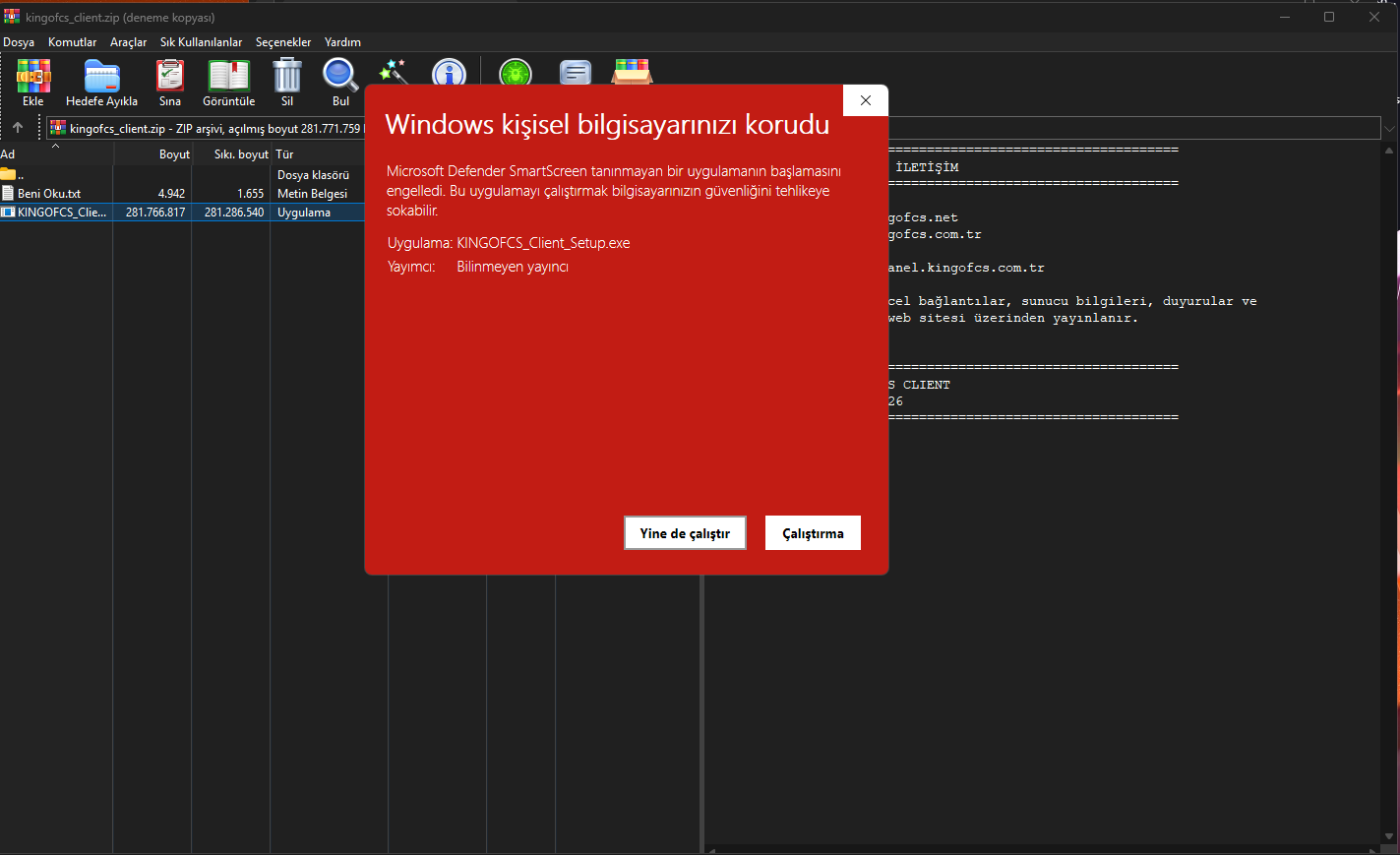Screen dimensions: 1400x855
Task: Click the packed size value 281.286.540
Action: pos(234,213)
